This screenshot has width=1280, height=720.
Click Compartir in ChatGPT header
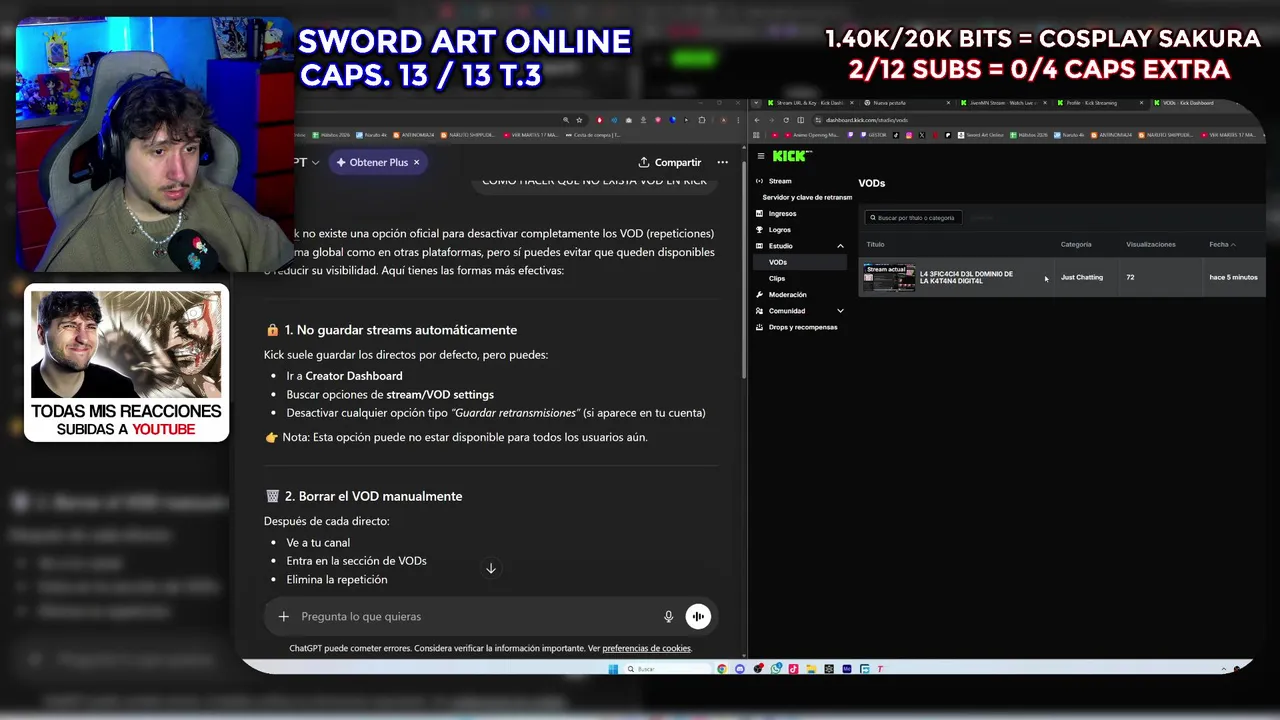(670, 162)
